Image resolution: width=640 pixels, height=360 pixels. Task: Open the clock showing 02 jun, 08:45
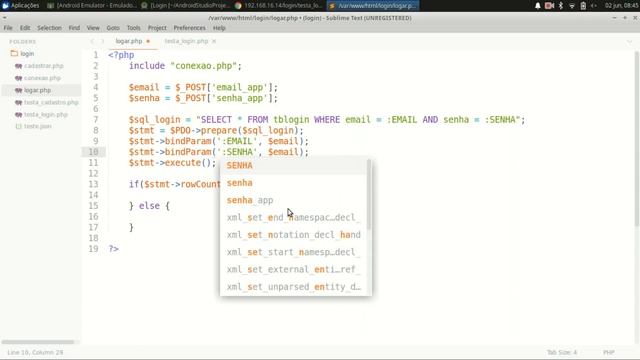(x=621, y=5)
